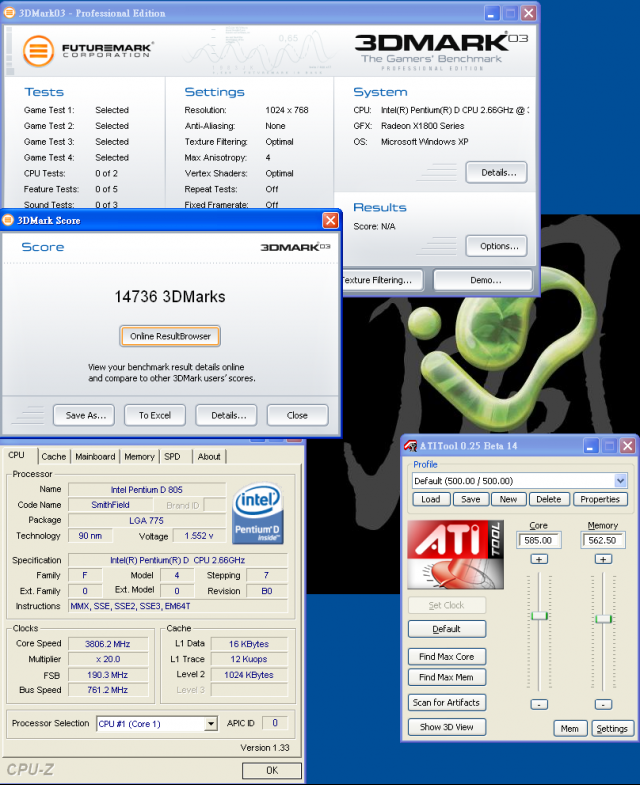Image resolution: width=640 pixels, height=785 pixels.
Task: Click the FSB value 190.3 MHz
Action: pos(108,675)
